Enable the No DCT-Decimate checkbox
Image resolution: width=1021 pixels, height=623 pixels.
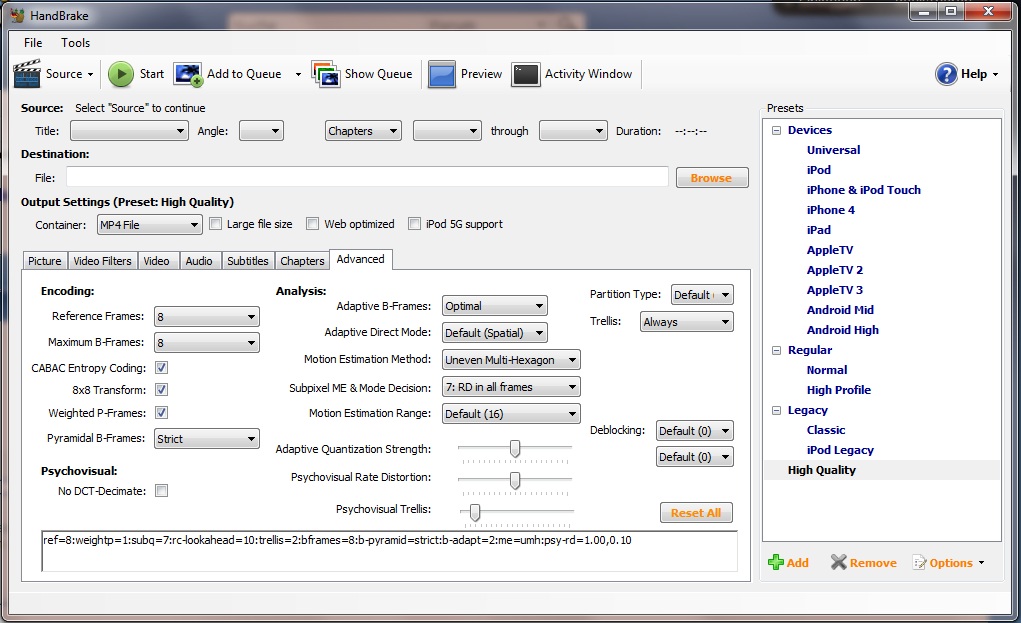(161, 491)
